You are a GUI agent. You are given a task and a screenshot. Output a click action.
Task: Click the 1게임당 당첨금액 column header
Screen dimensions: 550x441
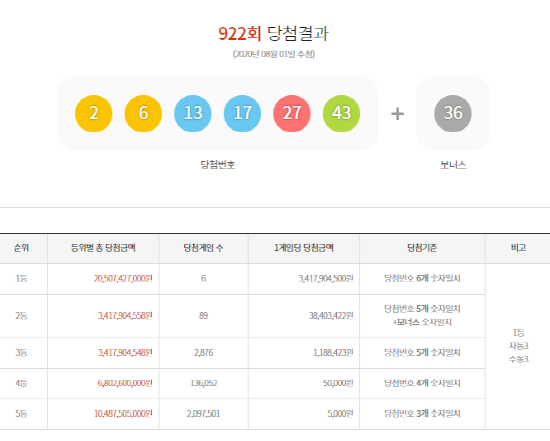click(x=304, y=248)
